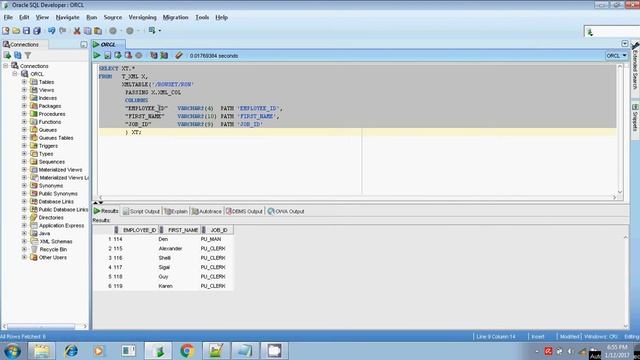
Task: Click the Open folder toolbar icon
Action: point(16,31)
